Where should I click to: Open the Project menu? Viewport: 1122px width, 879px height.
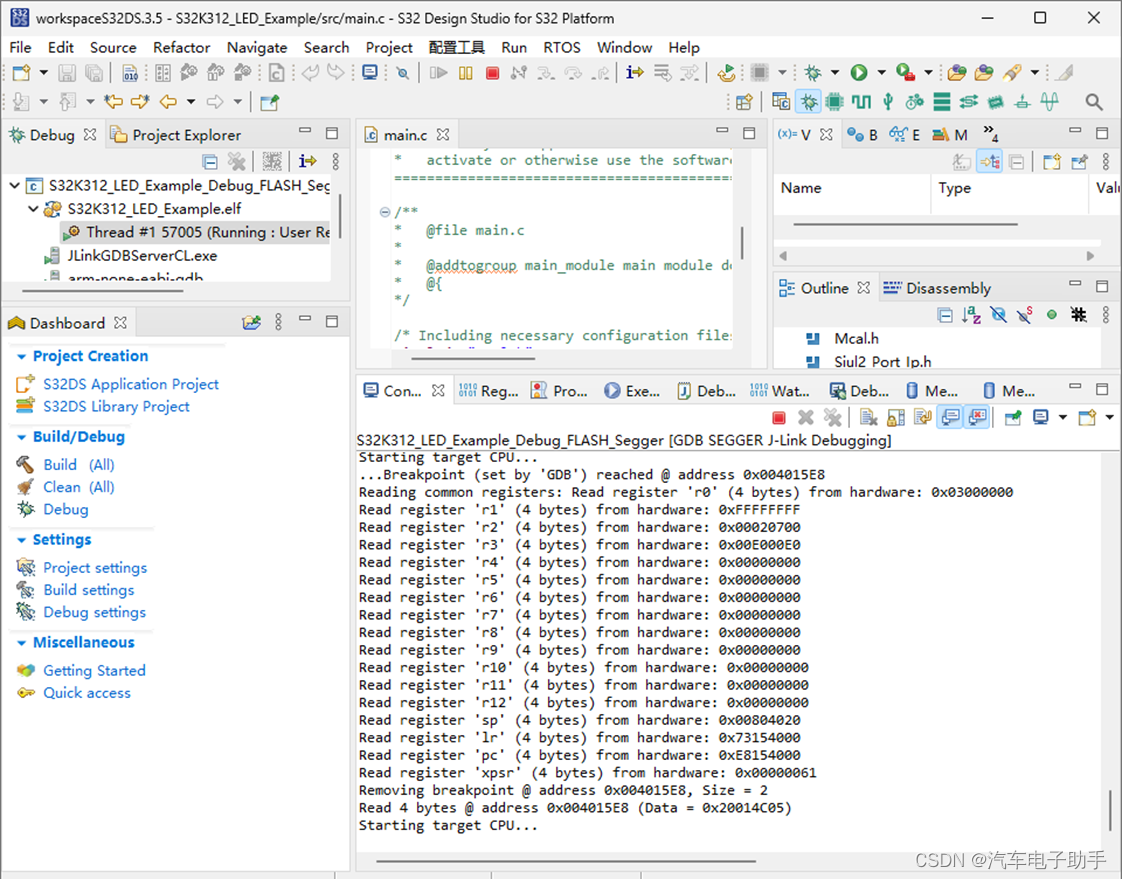(x=389, y=47)
